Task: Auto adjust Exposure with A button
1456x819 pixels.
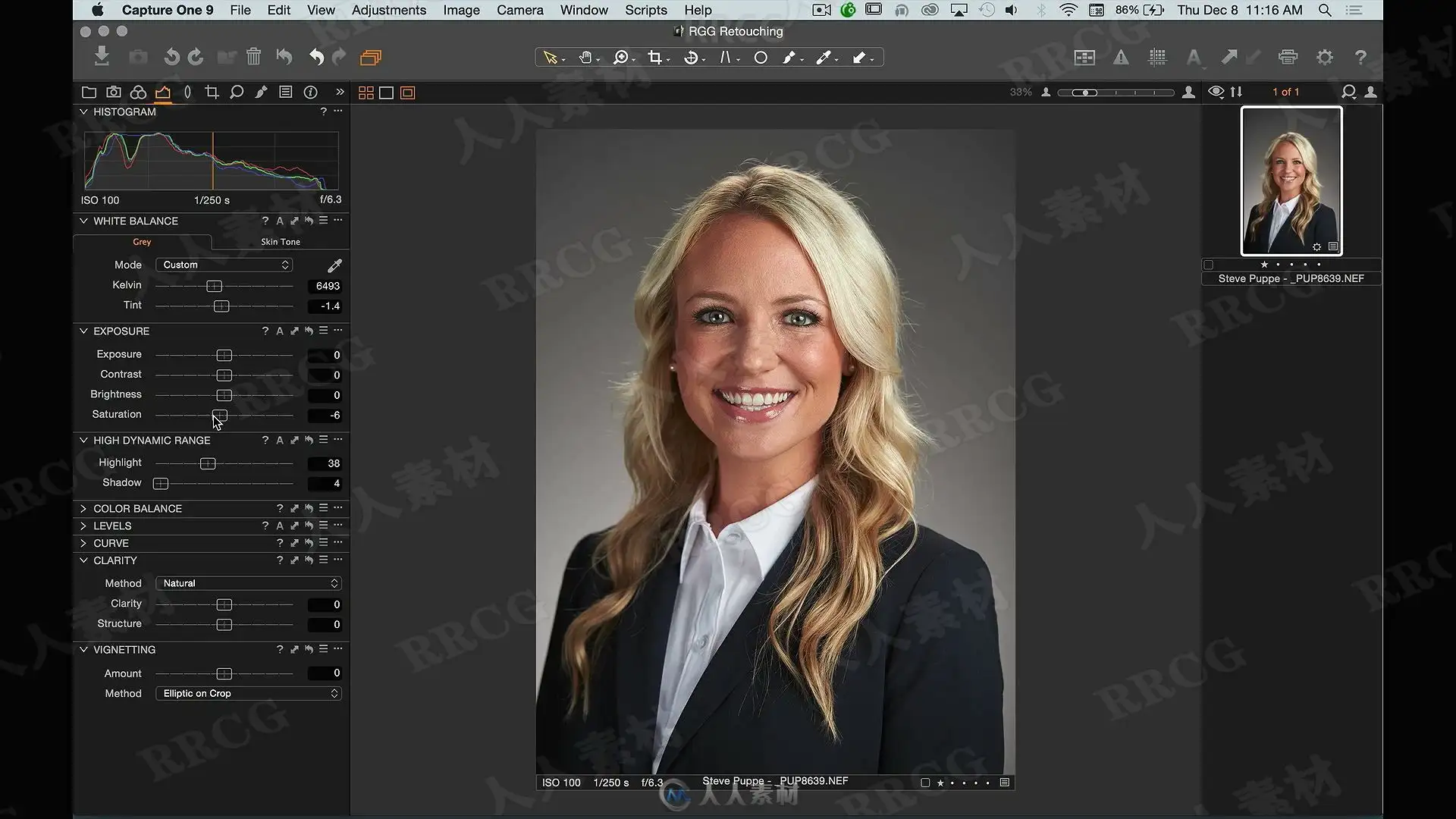Action: 280,331
